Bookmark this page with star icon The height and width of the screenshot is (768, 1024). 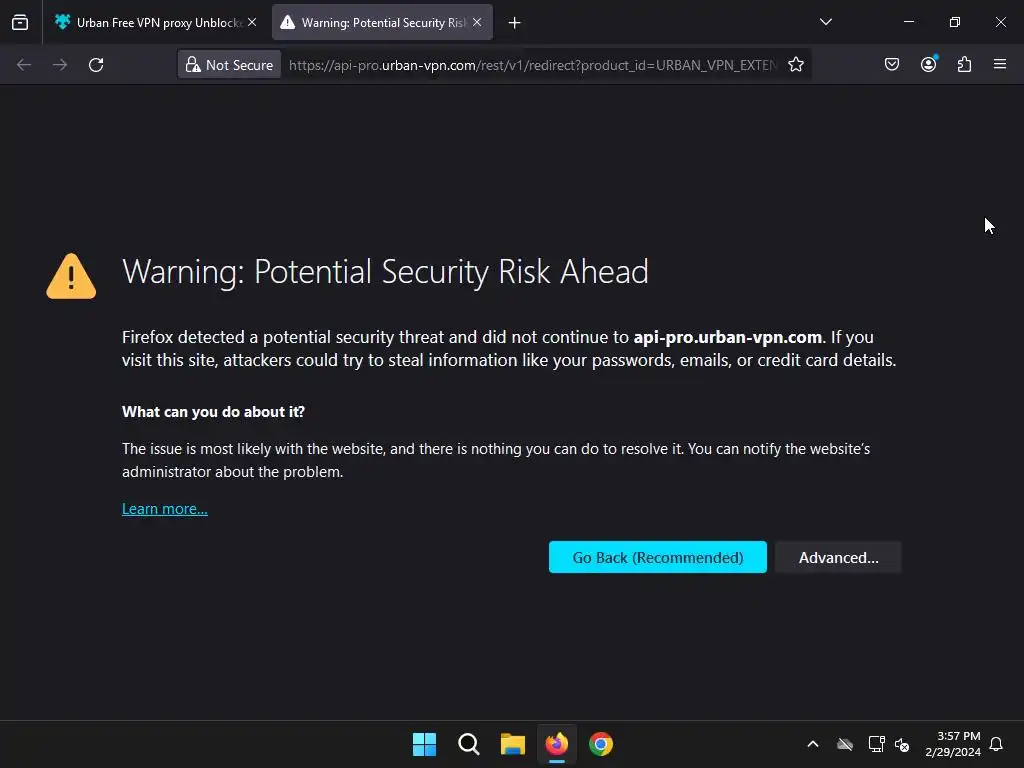coord(795,65)
